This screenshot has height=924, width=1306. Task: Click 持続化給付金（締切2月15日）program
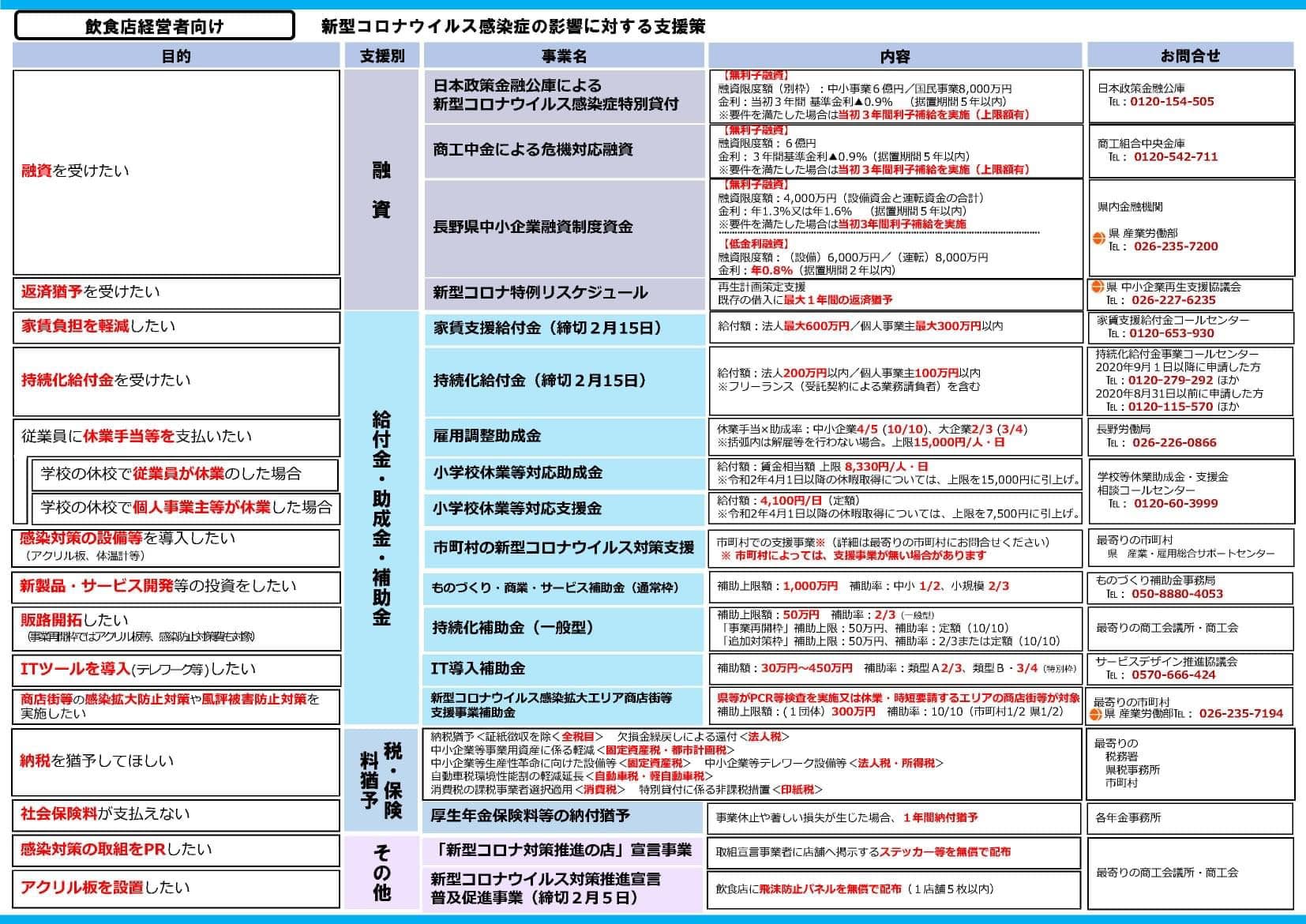click(x=564, y=381)
